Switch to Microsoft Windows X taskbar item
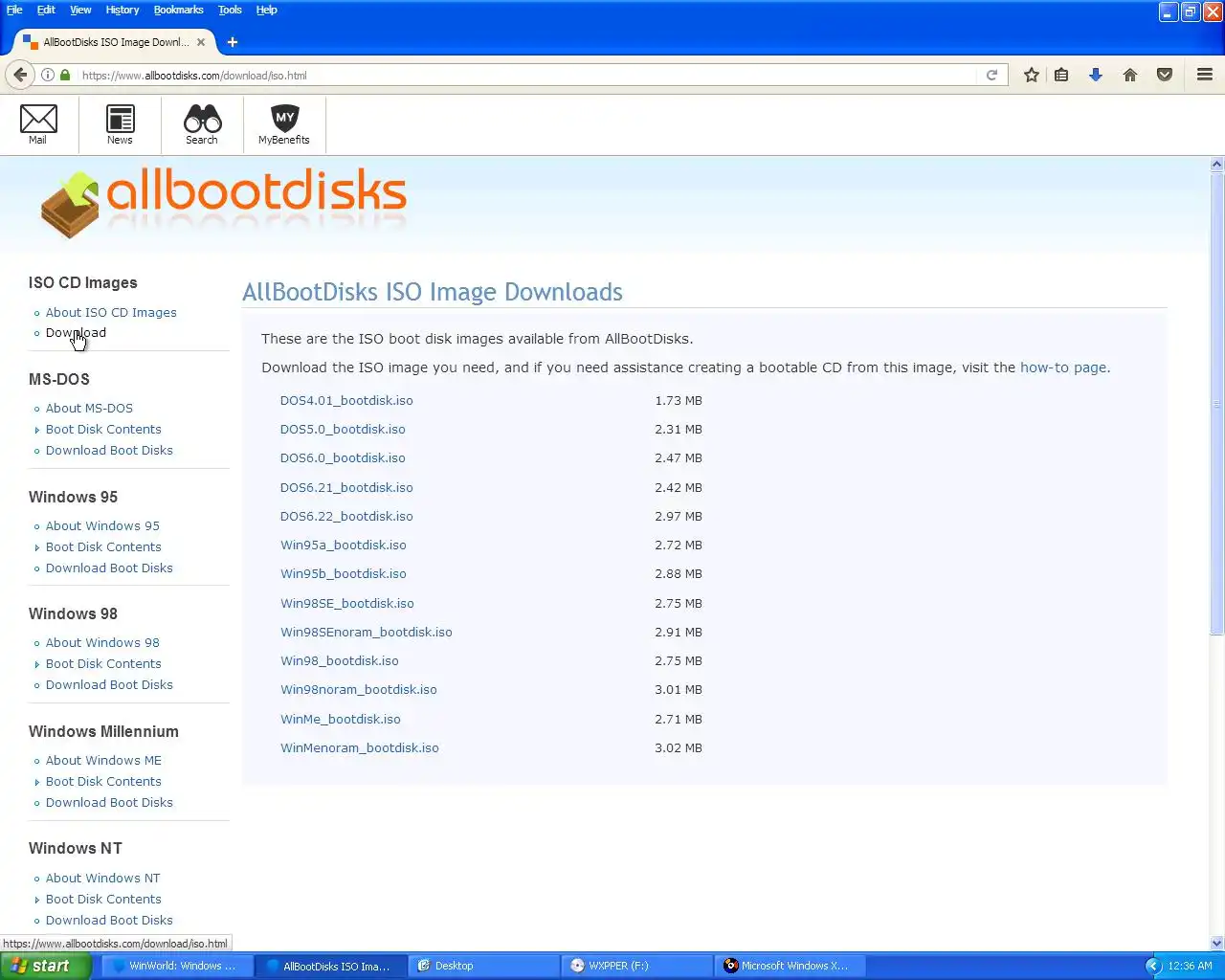 point(790,966)
